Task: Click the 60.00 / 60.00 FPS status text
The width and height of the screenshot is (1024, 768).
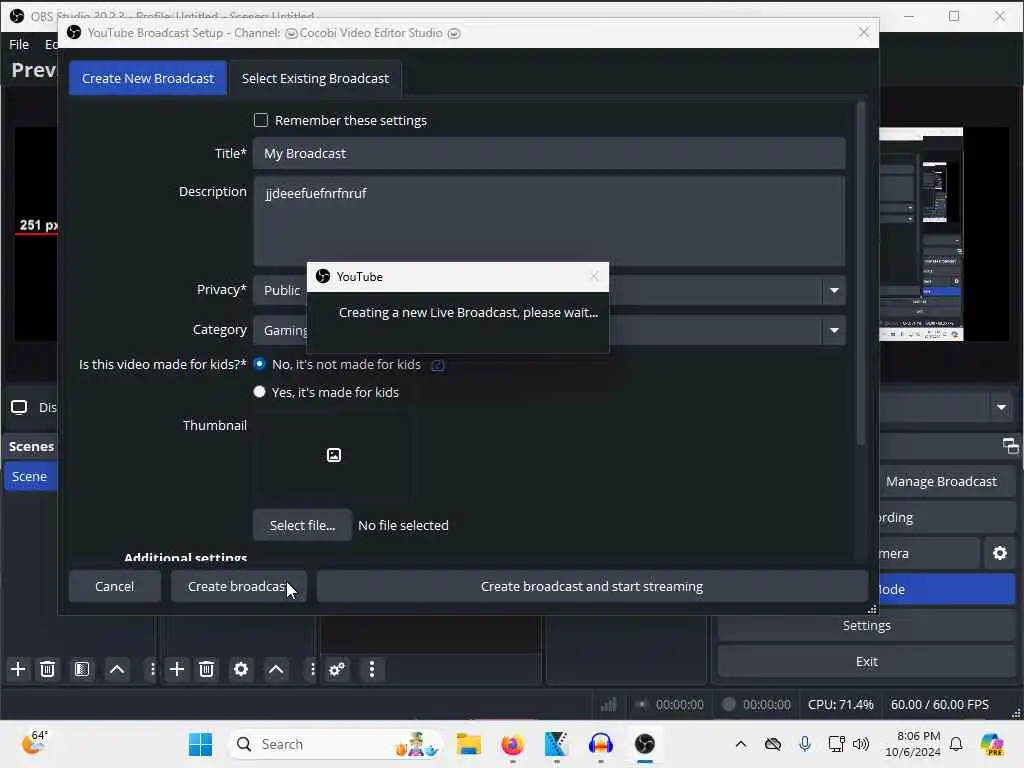Action: 939,705
